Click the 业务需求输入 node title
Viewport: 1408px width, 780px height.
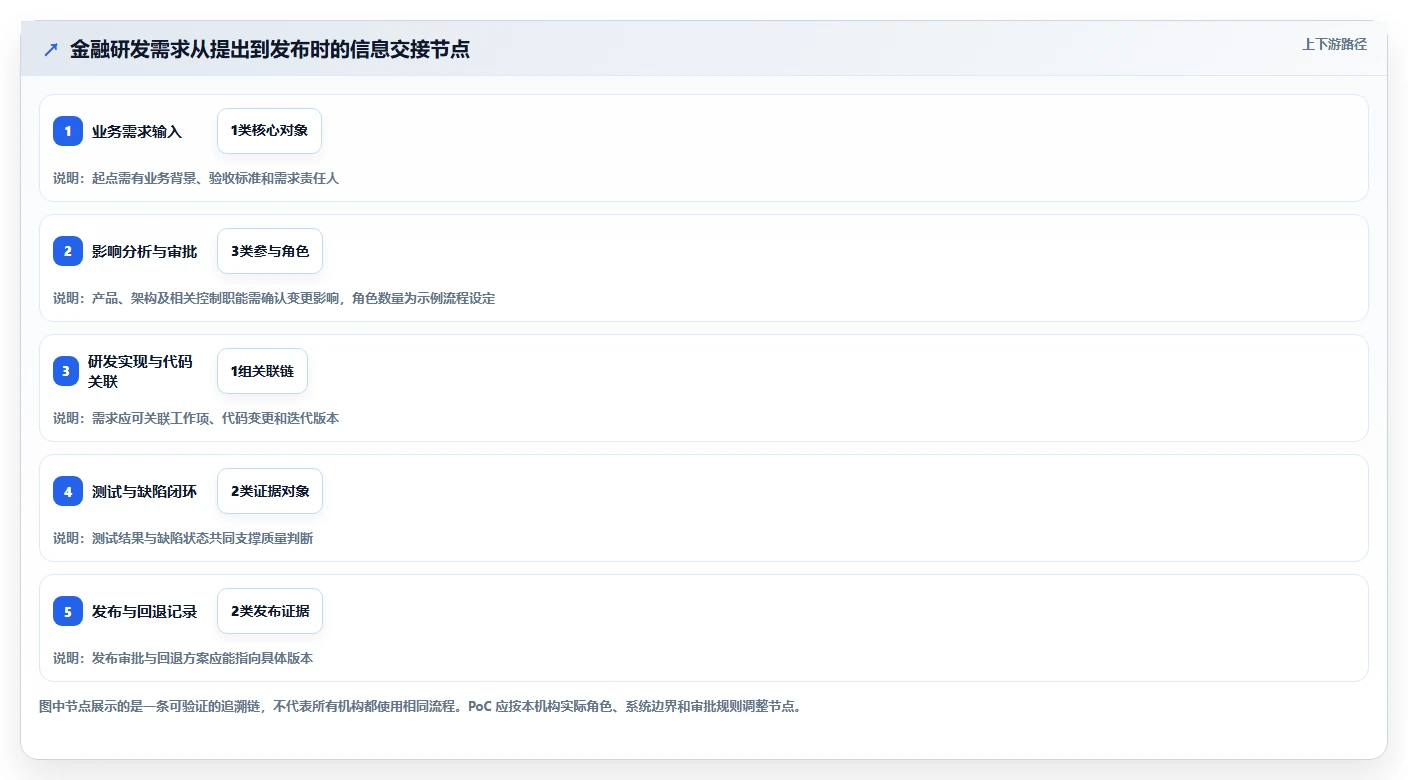coord(137,131)
